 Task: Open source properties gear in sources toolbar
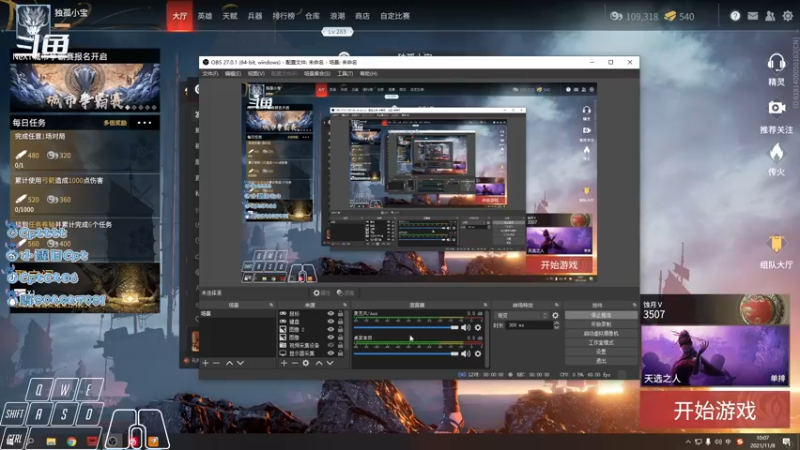click(306, 363)
